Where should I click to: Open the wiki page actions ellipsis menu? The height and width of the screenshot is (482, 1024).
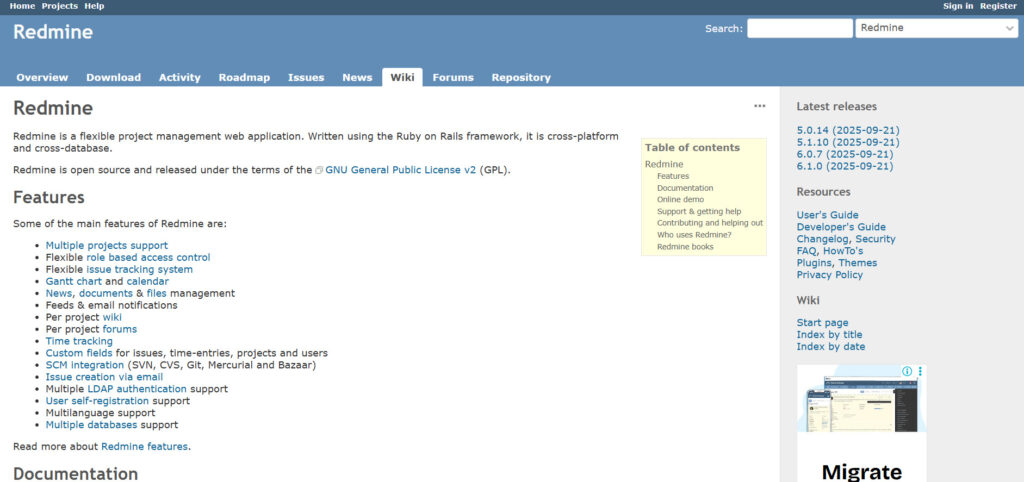click(x=760, y=106)
